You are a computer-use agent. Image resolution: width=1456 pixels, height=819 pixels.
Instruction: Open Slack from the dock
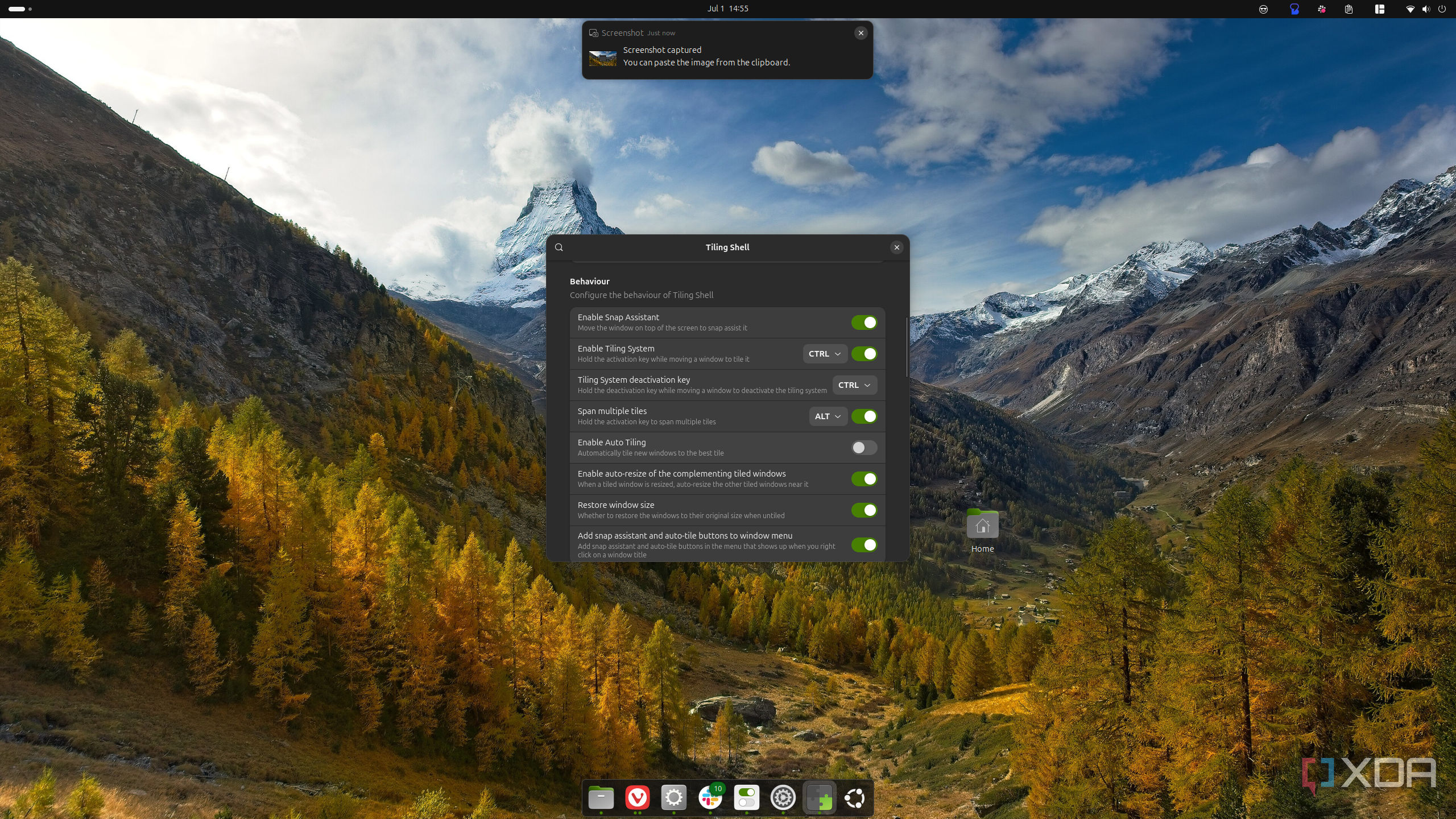click(710, 797)
